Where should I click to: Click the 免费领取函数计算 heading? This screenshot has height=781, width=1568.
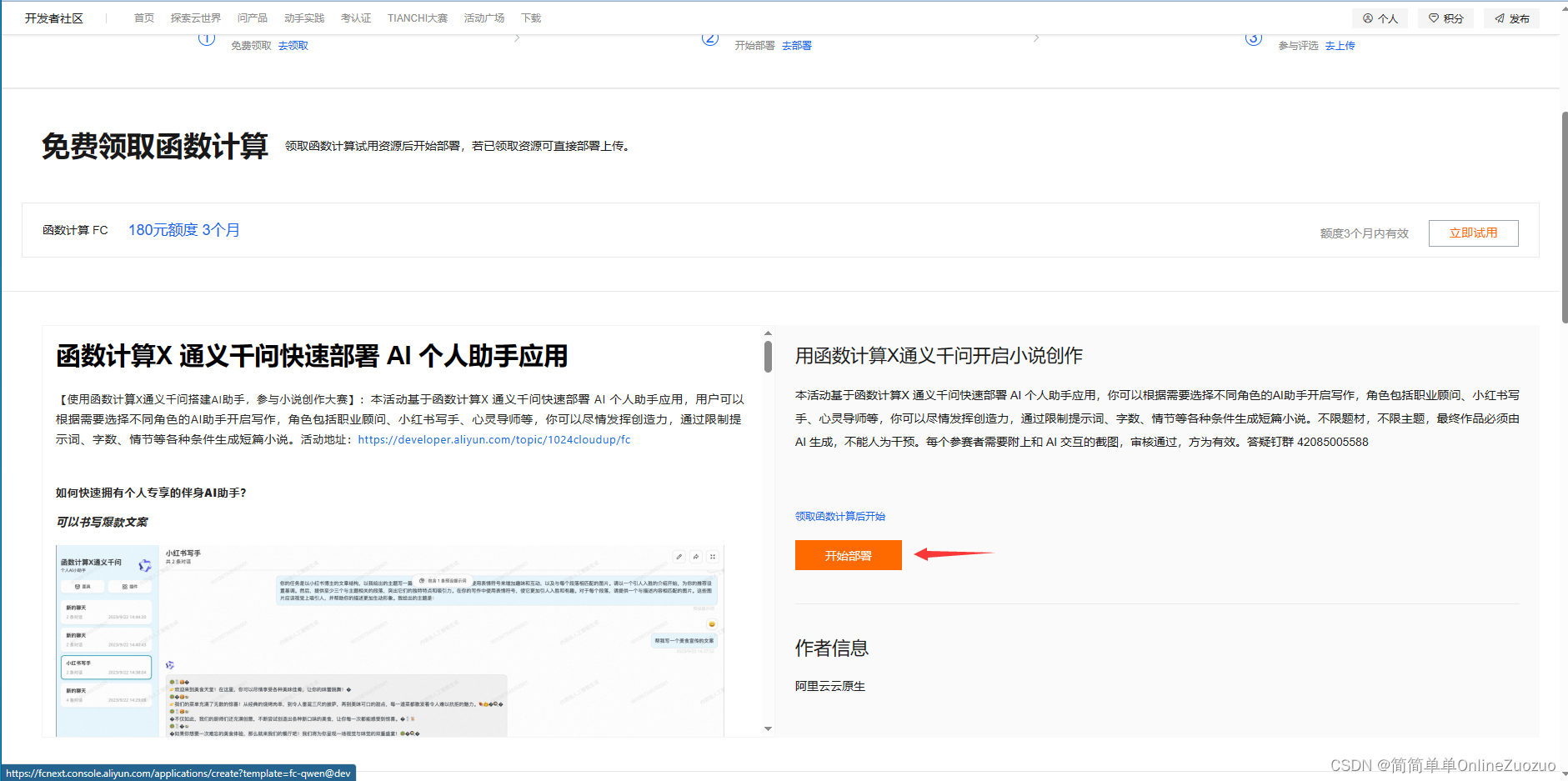[x=155, y=146]
